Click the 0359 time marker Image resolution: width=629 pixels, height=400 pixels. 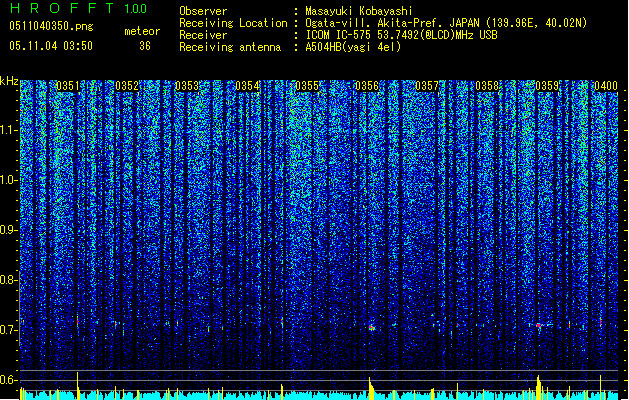pyautogui.click(x=547, y=86)
